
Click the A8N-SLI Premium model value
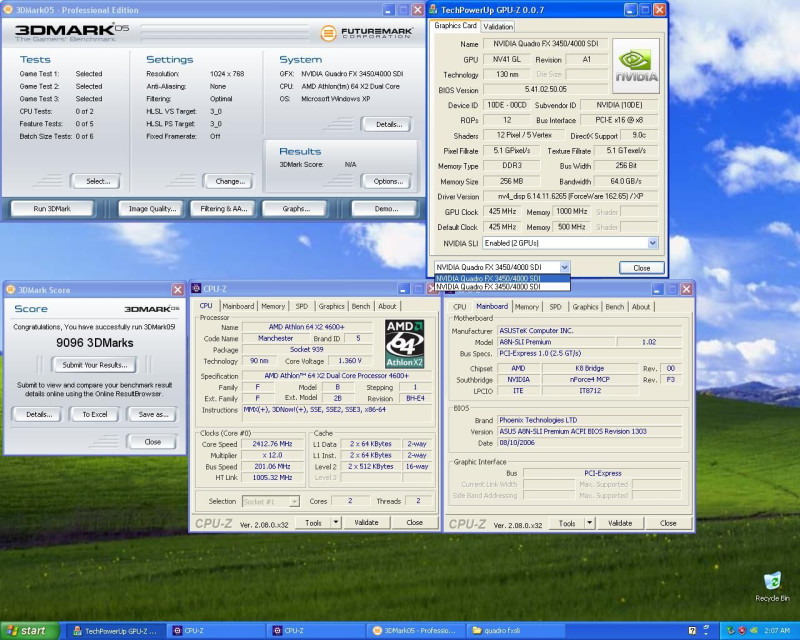[x=556, y=342]
